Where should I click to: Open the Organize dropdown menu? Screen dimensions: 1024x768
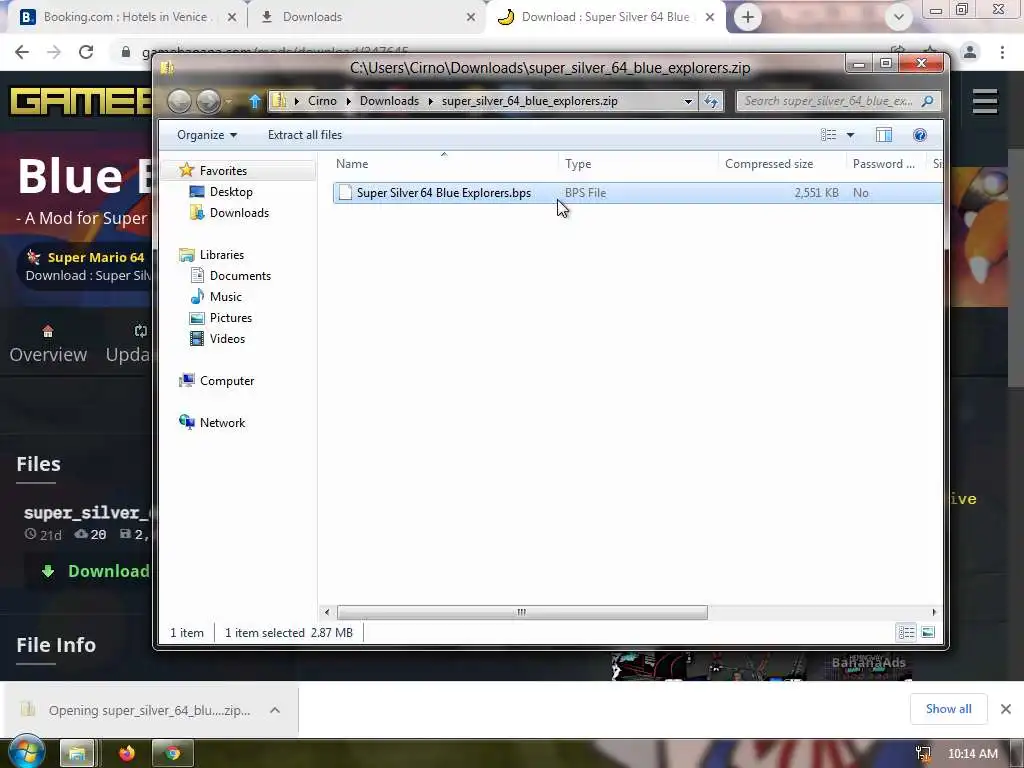(206, 135)
